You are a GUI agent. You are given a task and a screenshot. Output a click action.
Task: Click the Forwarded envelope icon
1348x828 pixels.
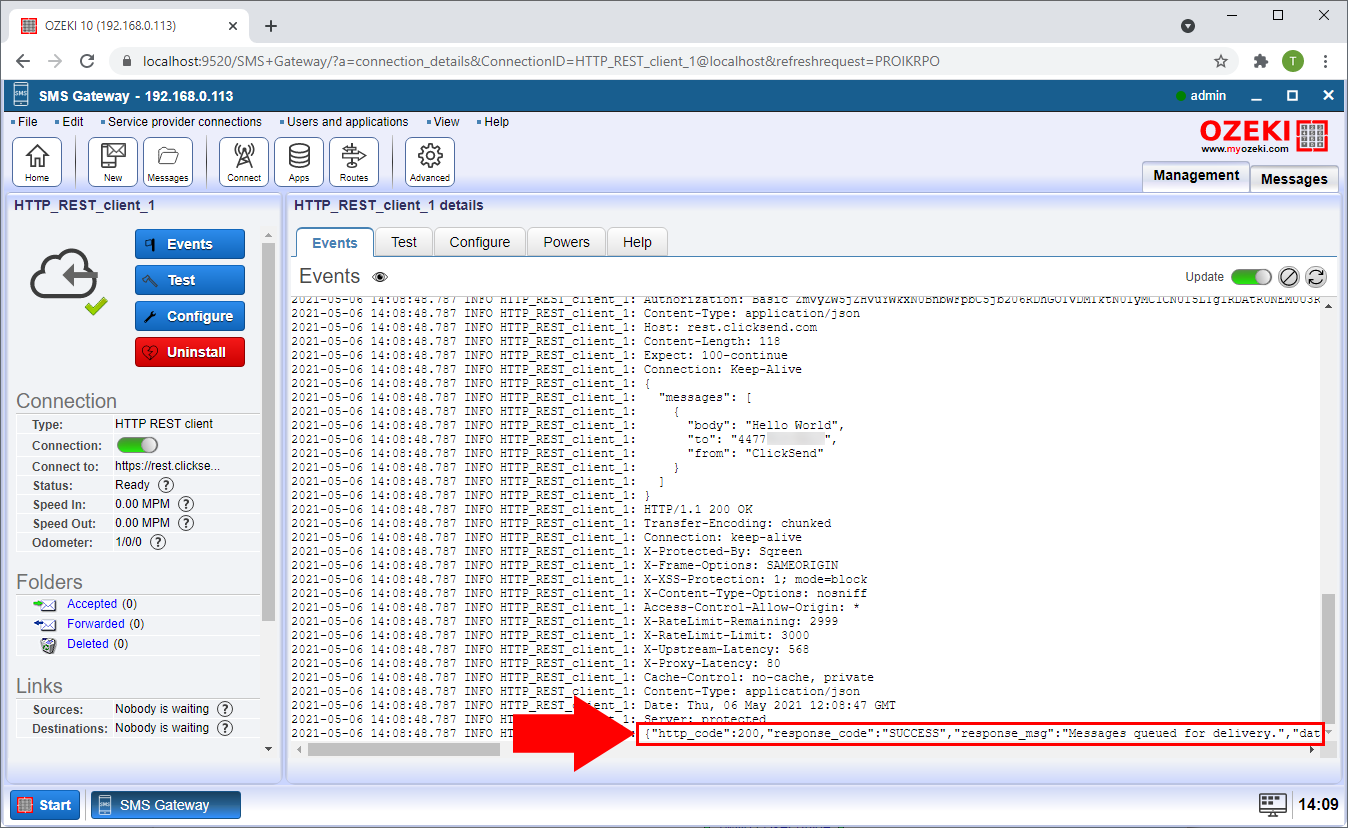tap(45, 624)
